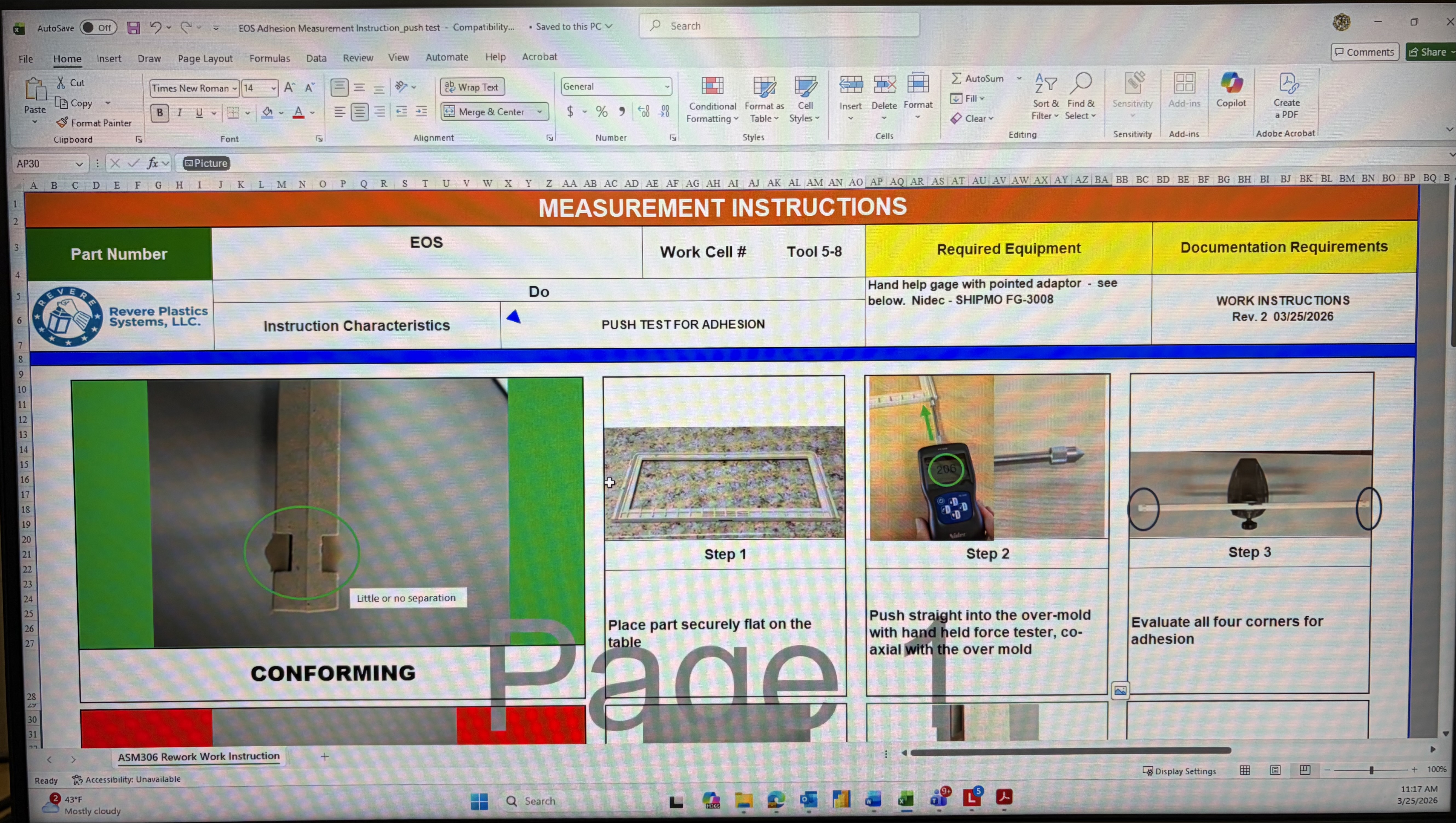Open the Copilot pane
1456x823 pixels.
1231,90
